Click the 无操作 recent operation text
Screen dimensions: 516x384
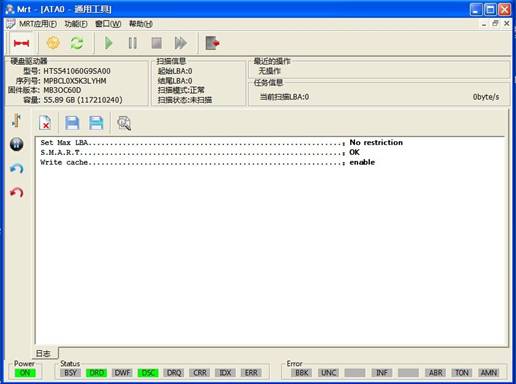[270, 71]
